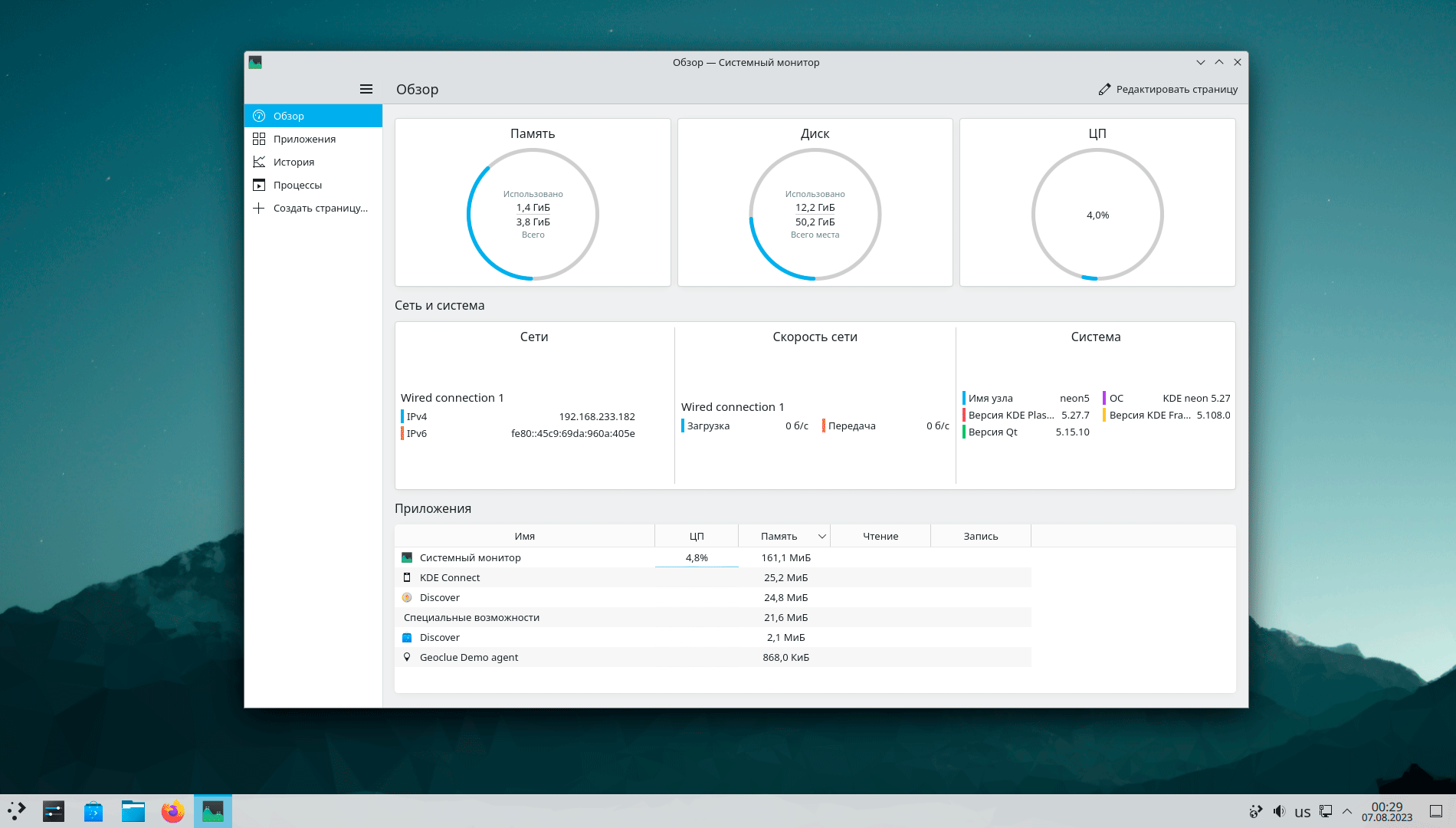Image resolution: width=1456 pixels, height=828 pixels.
Task: Launch Dolphin file manager from taskbar
Action: tap(133, 811)
